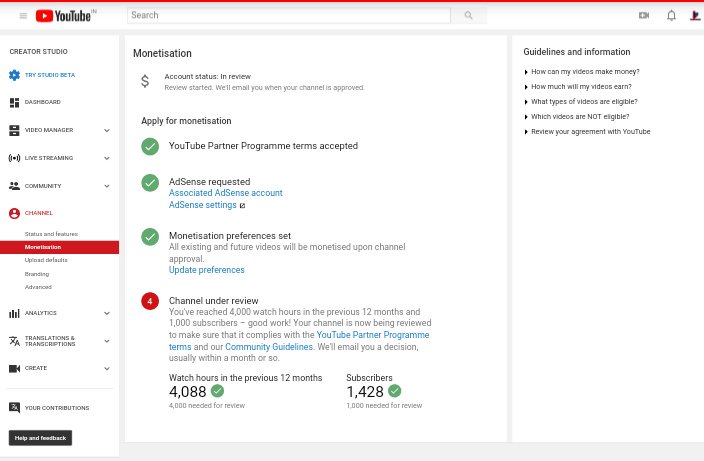Image resolution: width=704 pixels, height=461 pixels.
Task: Expand 'How can my videos make money?'
Action: pyautogui.click(x=581, y=72)
